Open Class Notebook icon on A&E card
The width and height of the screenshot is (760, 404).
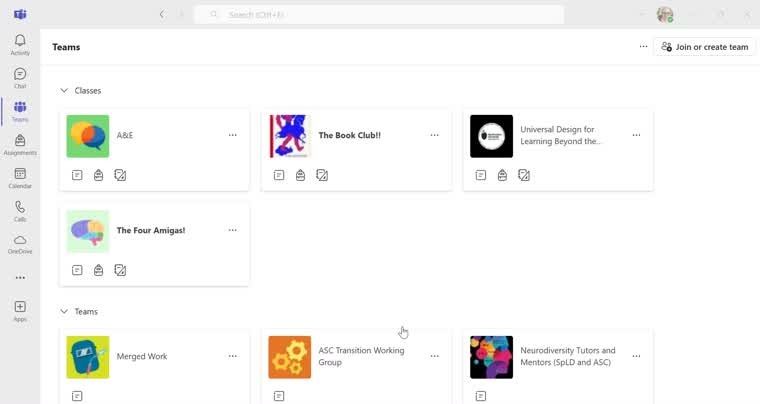pyautogui.click(x=120, y=175)
